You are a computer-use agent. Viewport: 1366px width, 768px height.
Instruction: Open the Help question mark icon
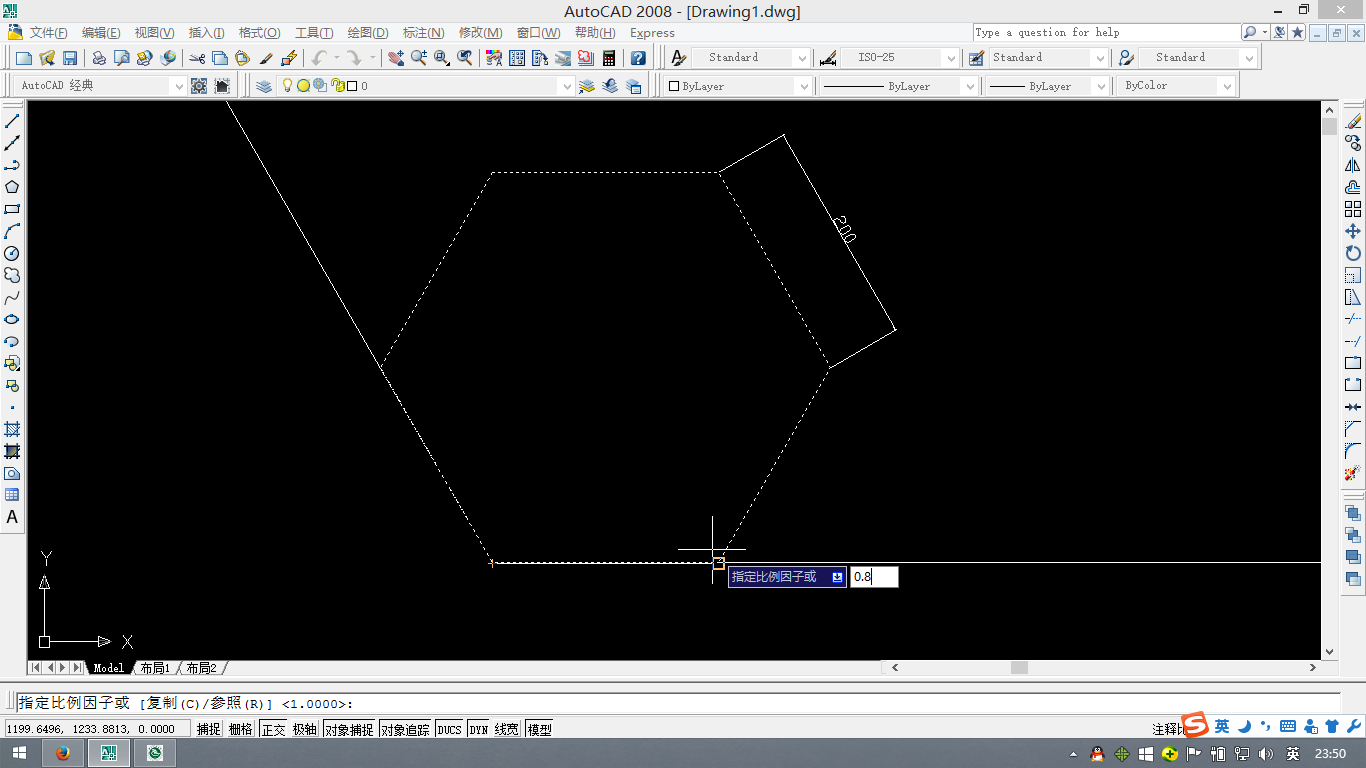[x=638, y=58]
